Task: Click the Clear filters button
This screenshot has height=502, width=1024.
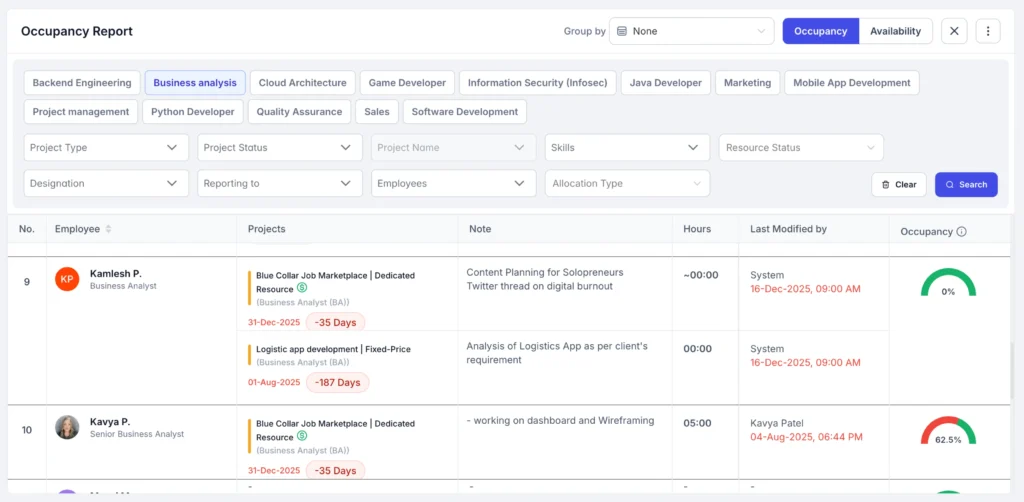Action: pos(899,185)
